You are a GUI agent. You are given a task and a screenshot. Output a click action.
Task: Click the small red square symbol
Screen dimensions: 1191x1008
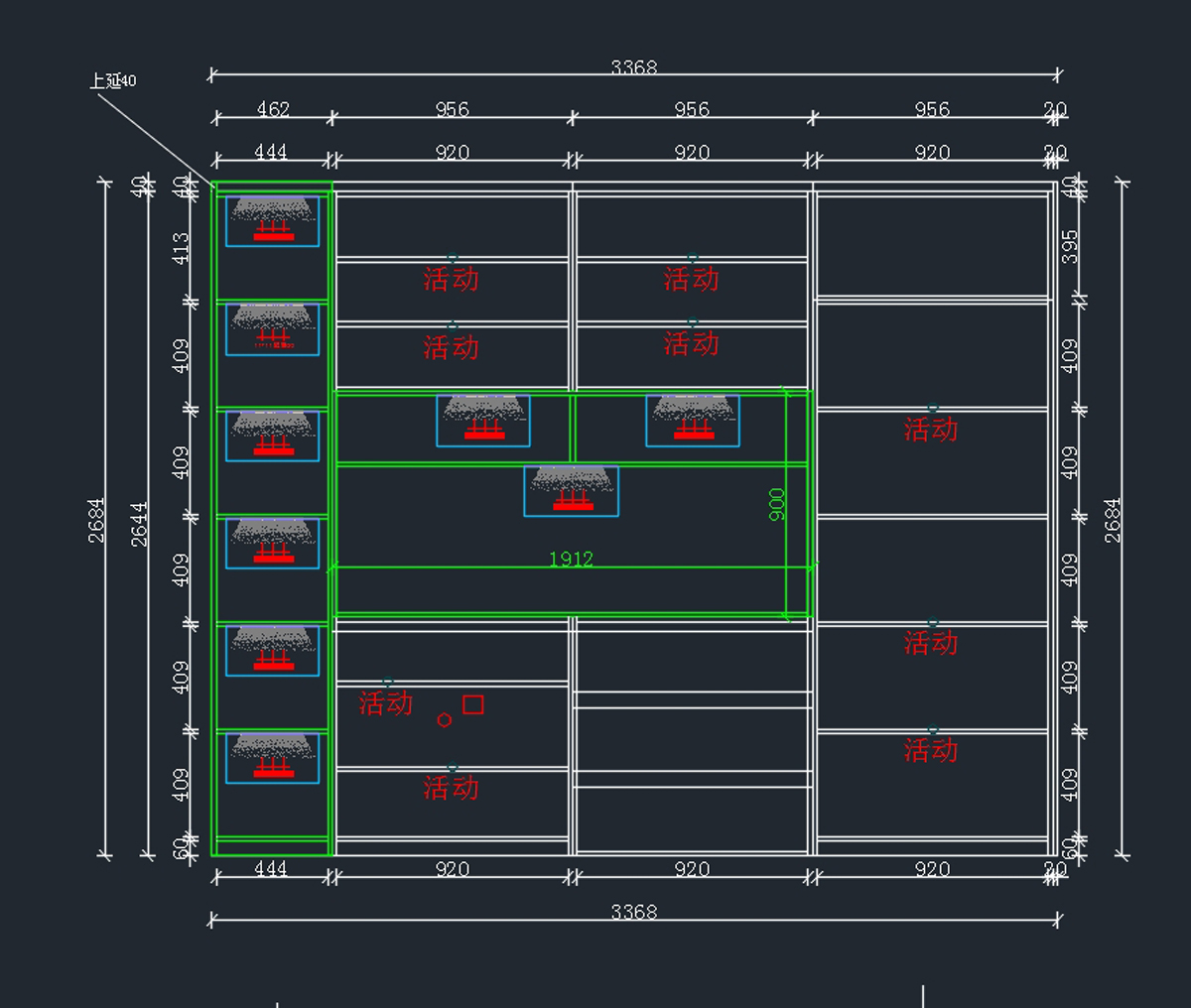point(473,704)
